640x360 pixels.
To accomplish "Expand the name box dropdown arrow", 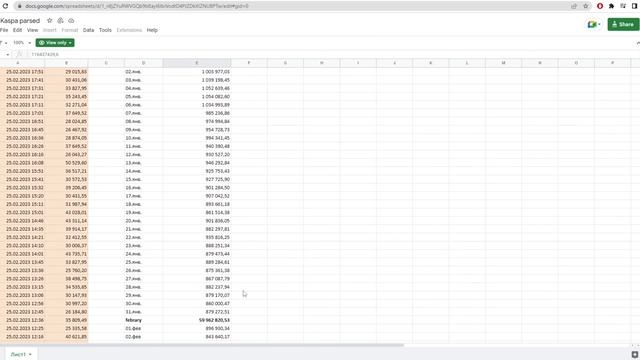I will (x=7, y=54).
